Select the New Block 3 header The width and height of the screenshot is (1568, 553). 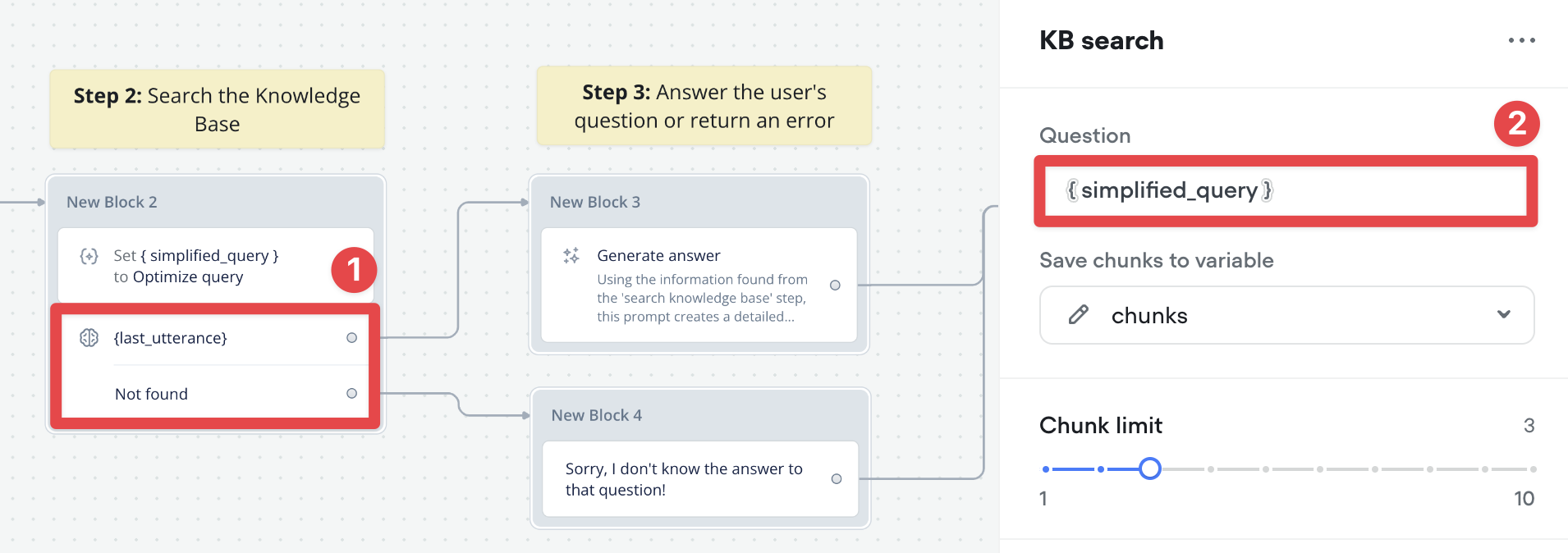coord(699,202)
